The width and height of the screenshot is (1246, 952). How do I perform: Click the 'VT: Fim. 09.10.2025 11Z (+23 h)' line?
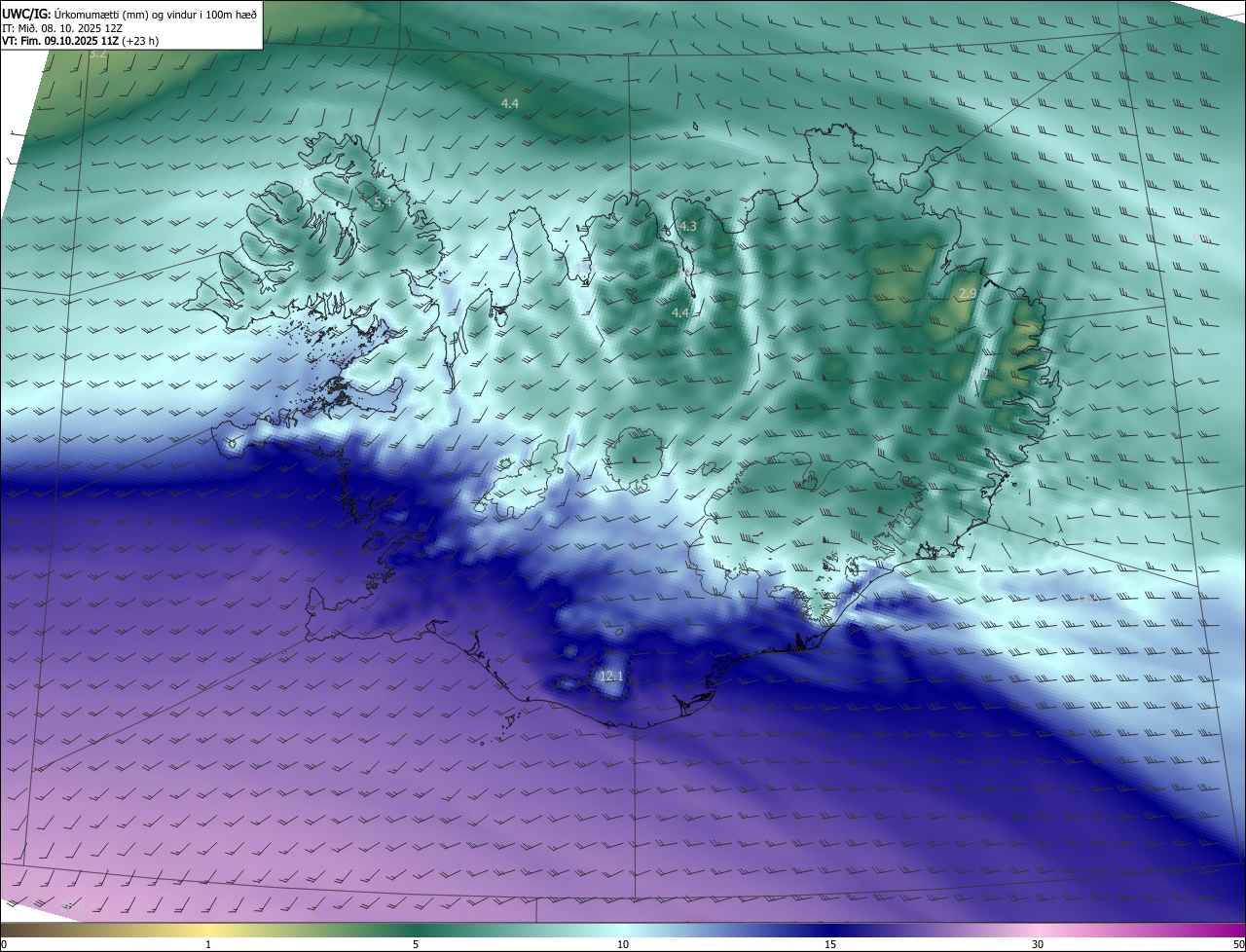80,41
